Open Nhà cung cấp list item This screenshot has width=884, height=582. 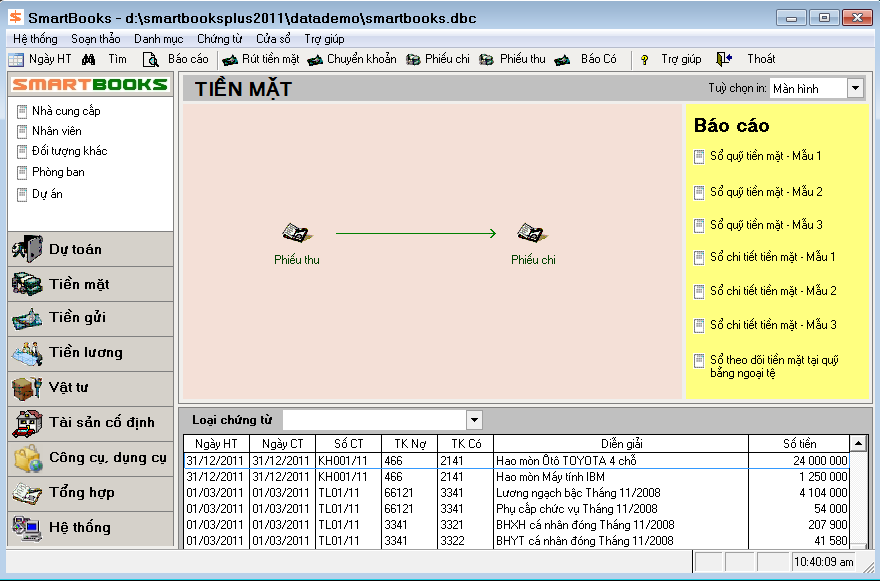pos(59,111)
